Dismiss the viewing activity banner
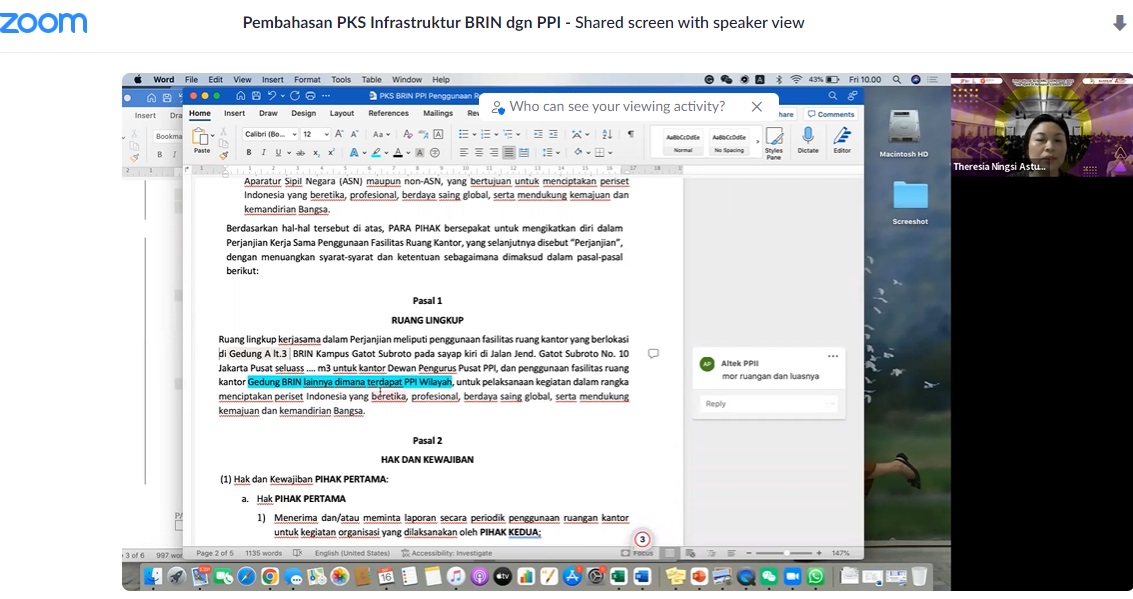 [x=757, y=107]
